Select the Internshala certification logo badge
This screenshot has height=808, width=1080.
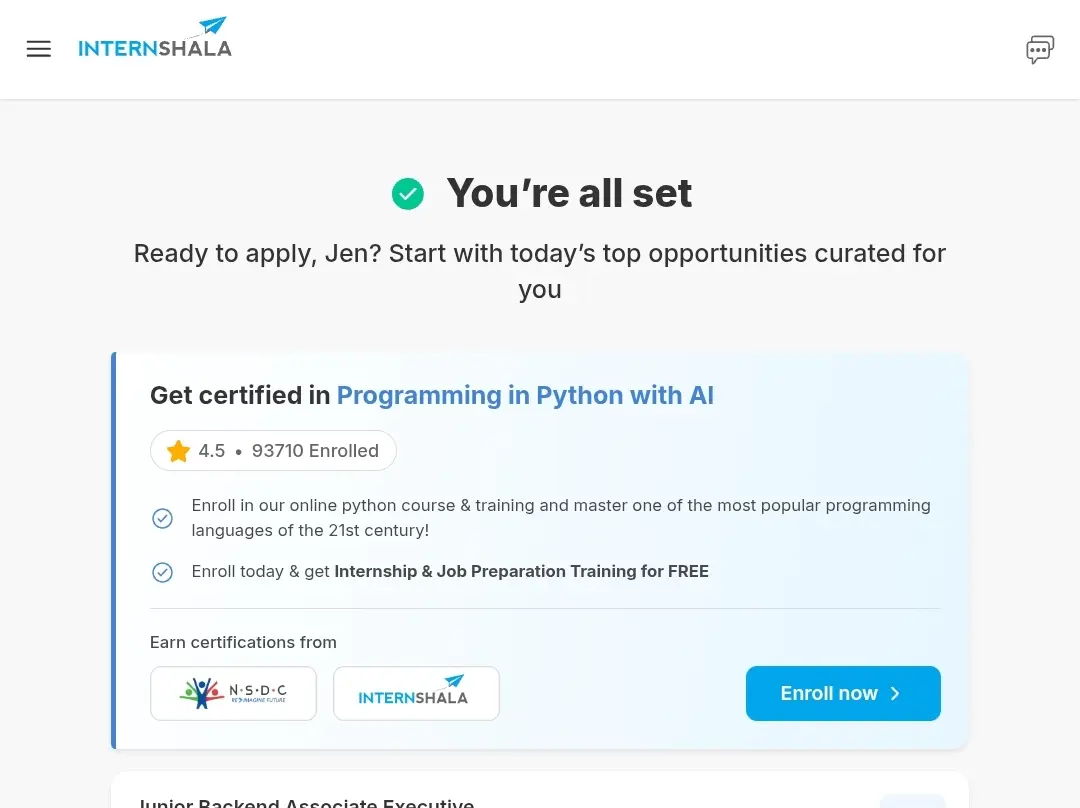416,693
